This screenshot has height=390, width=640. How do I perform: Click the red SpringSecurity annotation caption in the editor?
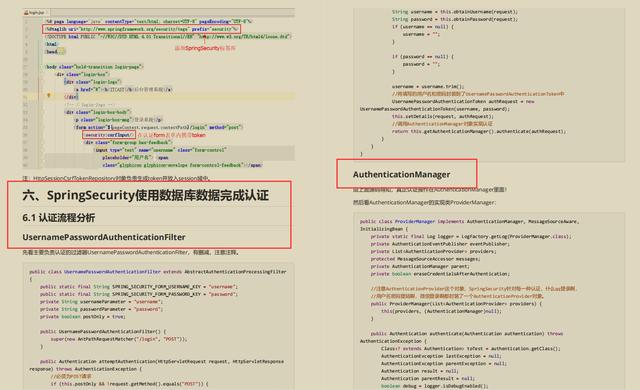point(205,48)
